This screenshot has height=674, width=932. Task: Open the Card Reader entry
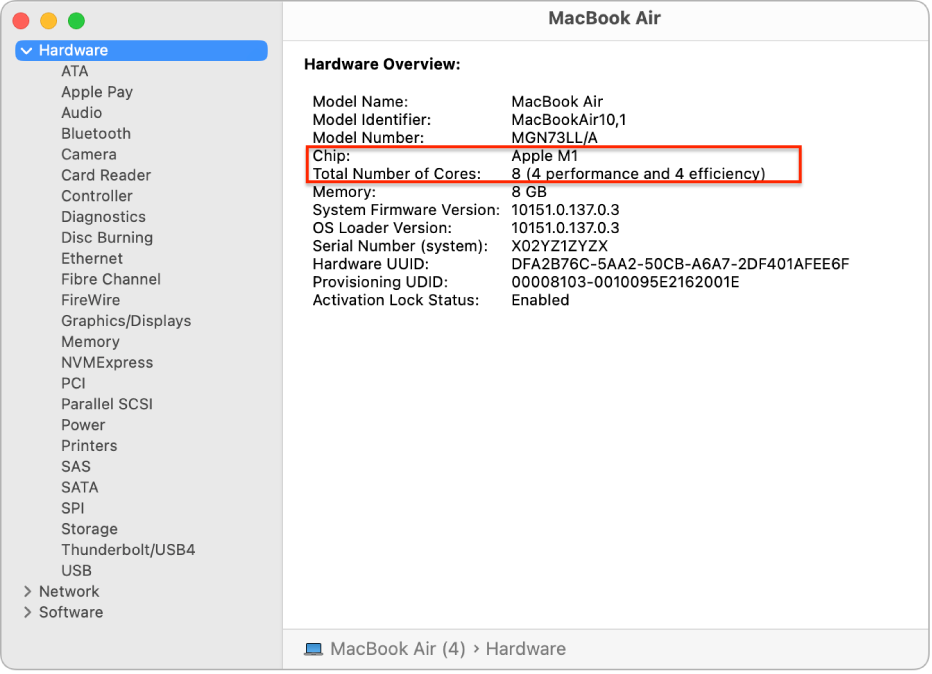pyautogui.click(x=106, y=175)
